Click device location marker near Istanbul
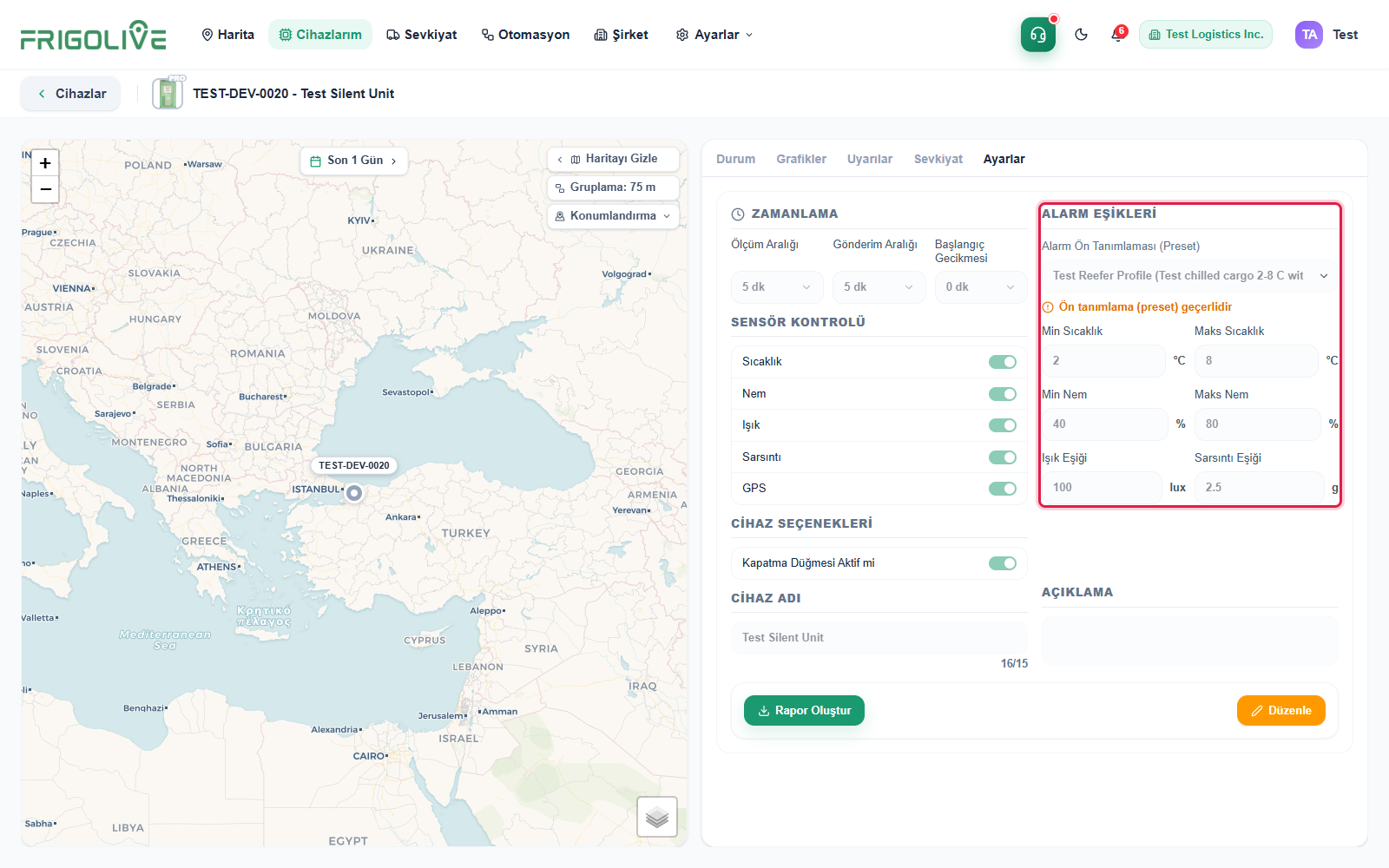 click(354, 493)
